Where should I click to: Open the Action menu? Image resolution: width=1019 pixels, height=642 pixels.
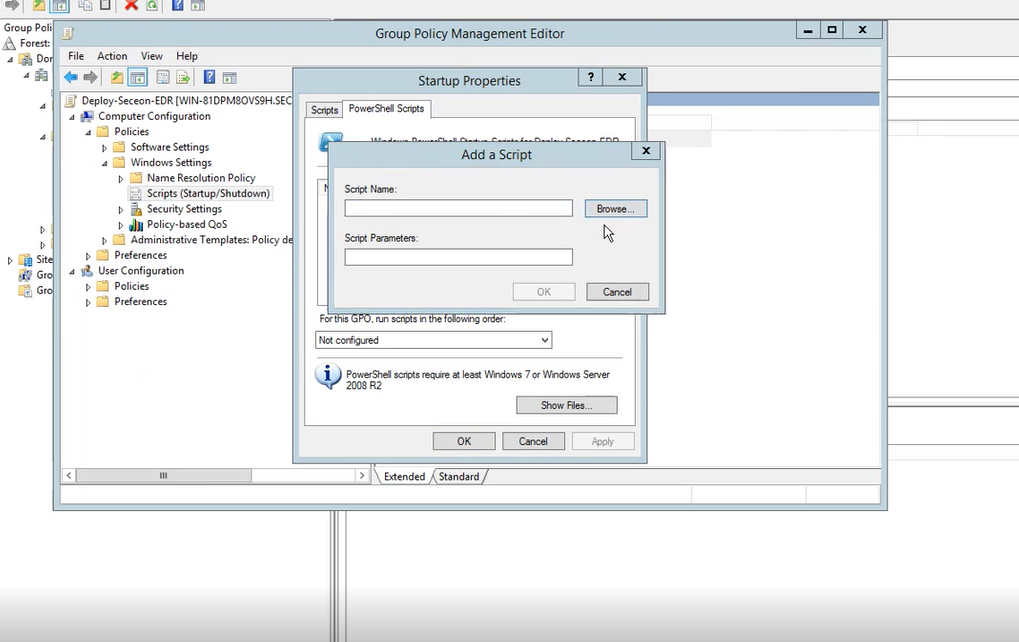112,56
